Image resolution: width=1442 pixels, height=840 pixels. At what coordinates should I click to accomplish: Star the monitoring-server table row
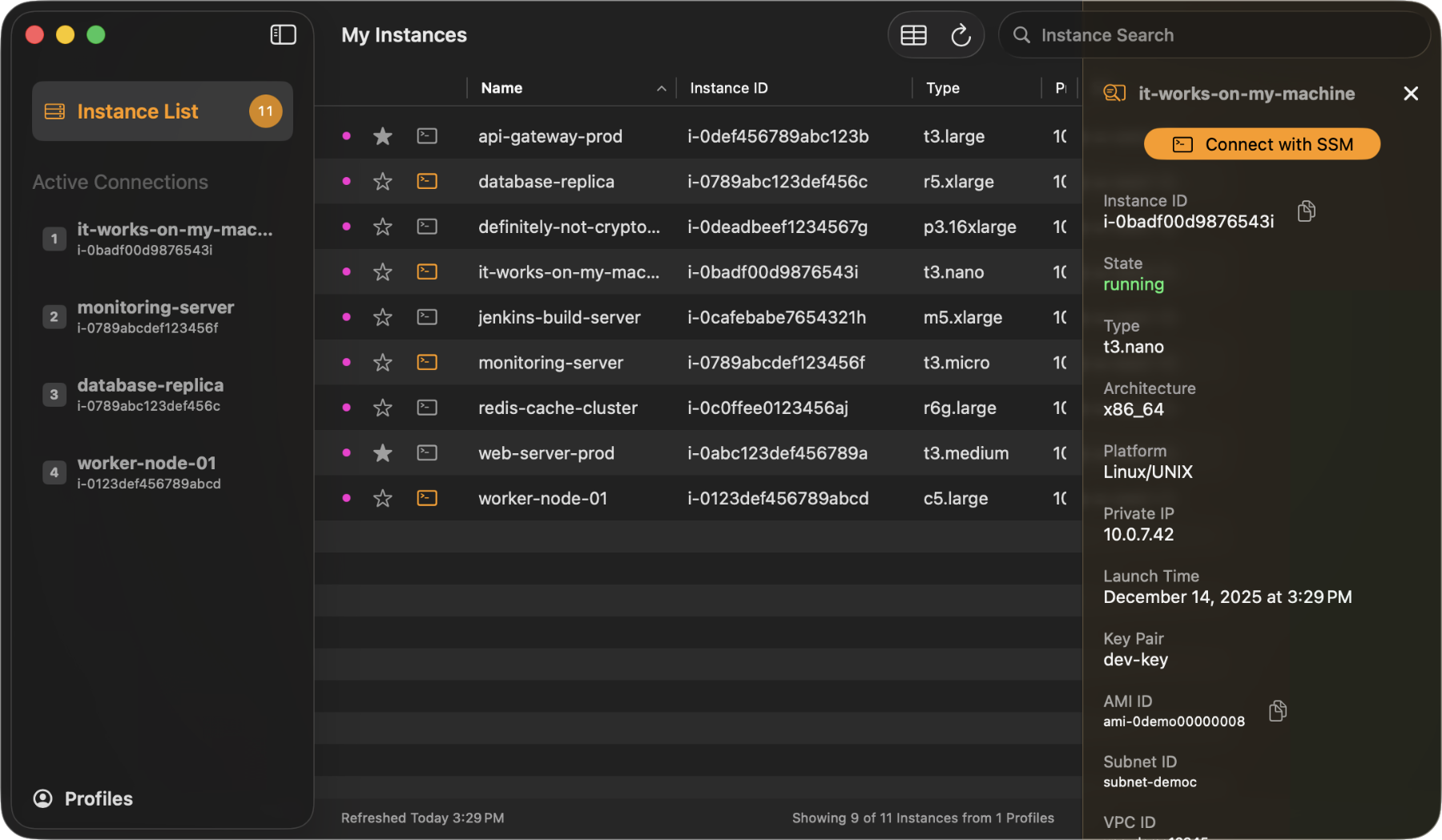click(383, 362)
